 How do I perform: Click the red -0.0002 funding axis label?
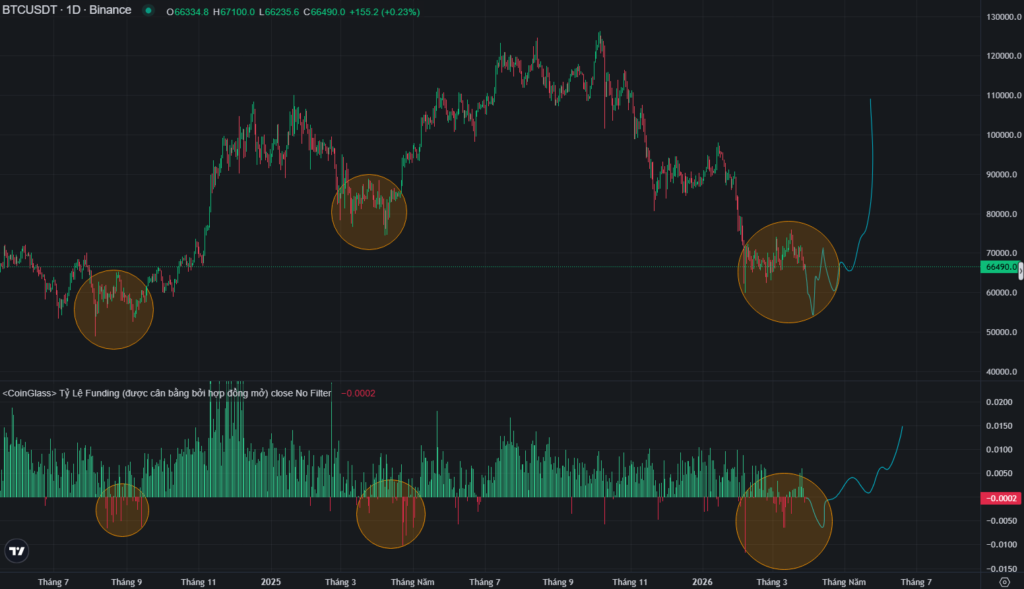click(x=999, y=498)
